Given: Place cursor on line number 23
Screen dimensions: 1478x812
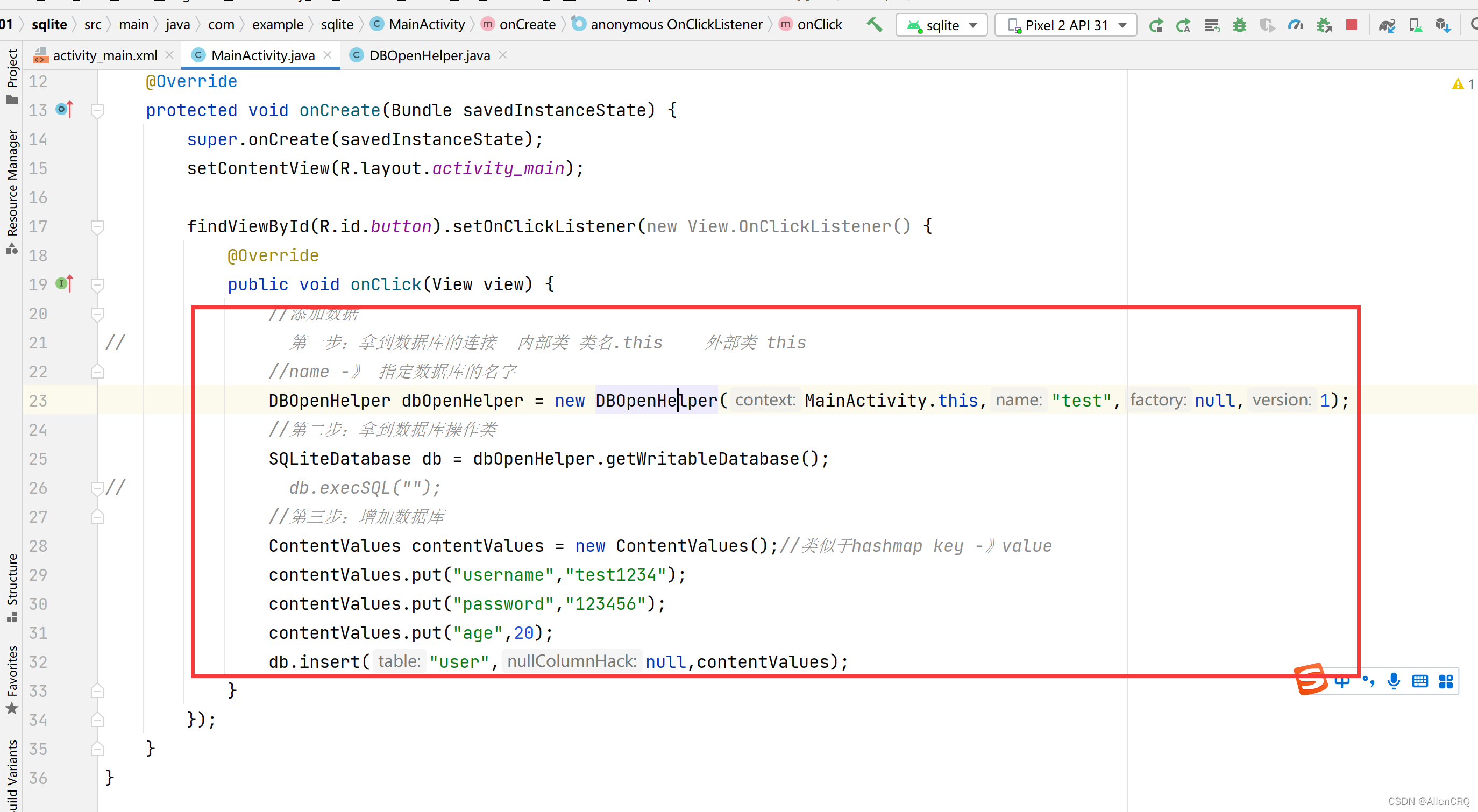Looking at the screenshot, I should pyautogui.click(x=38, y=401).
